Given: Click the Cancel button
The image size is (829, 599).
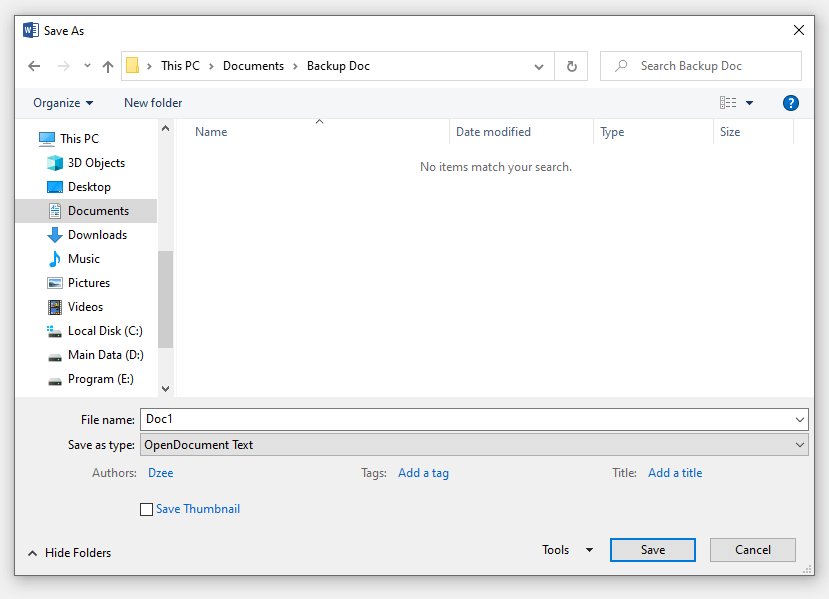Looking at the screenshot, I should click(x=752, y=550).
